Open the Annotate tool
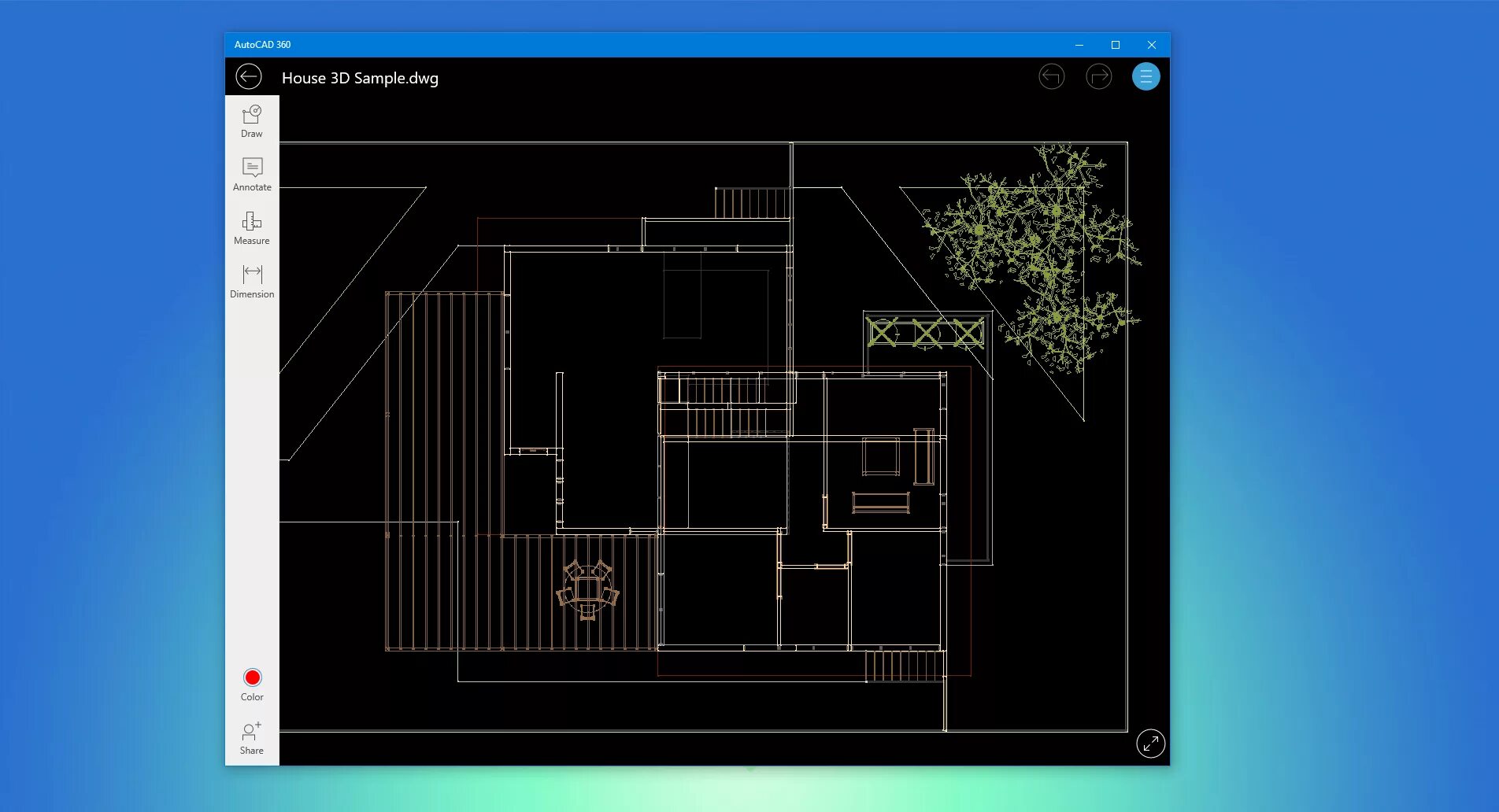1499x812 pixels. pyautogui.click(x=252, y=175)
